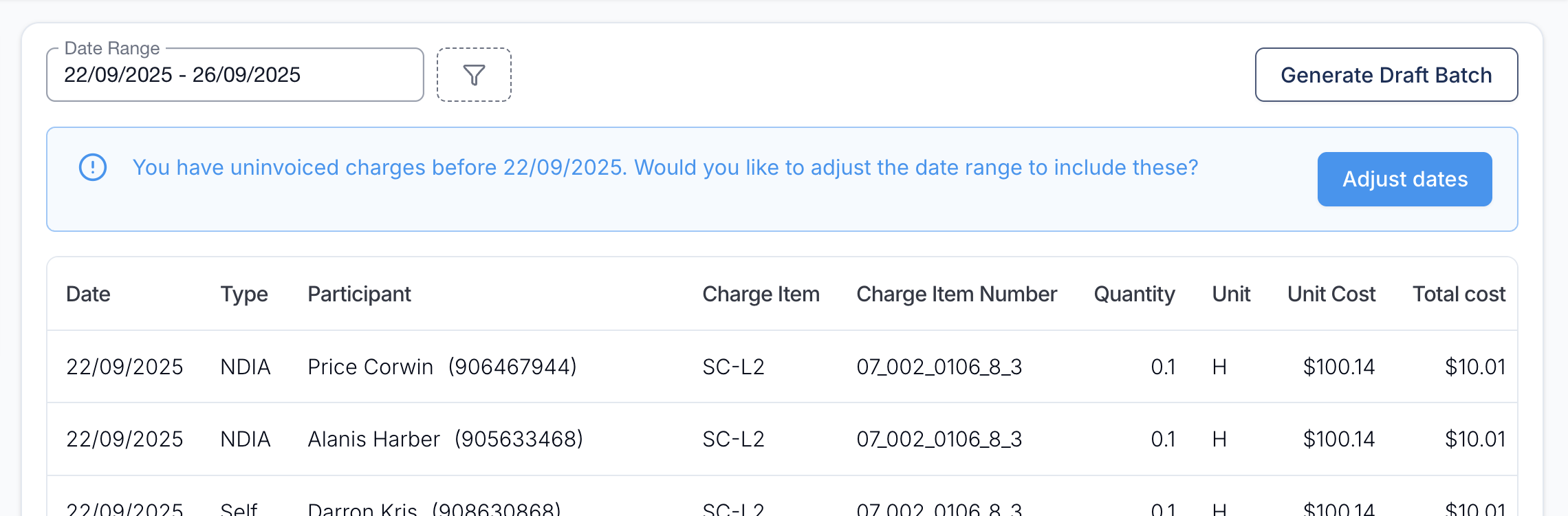Open the Date Range input field
Image resolution: width=1568 pixels, height=516 pixels.
click(x=235, y=75)
